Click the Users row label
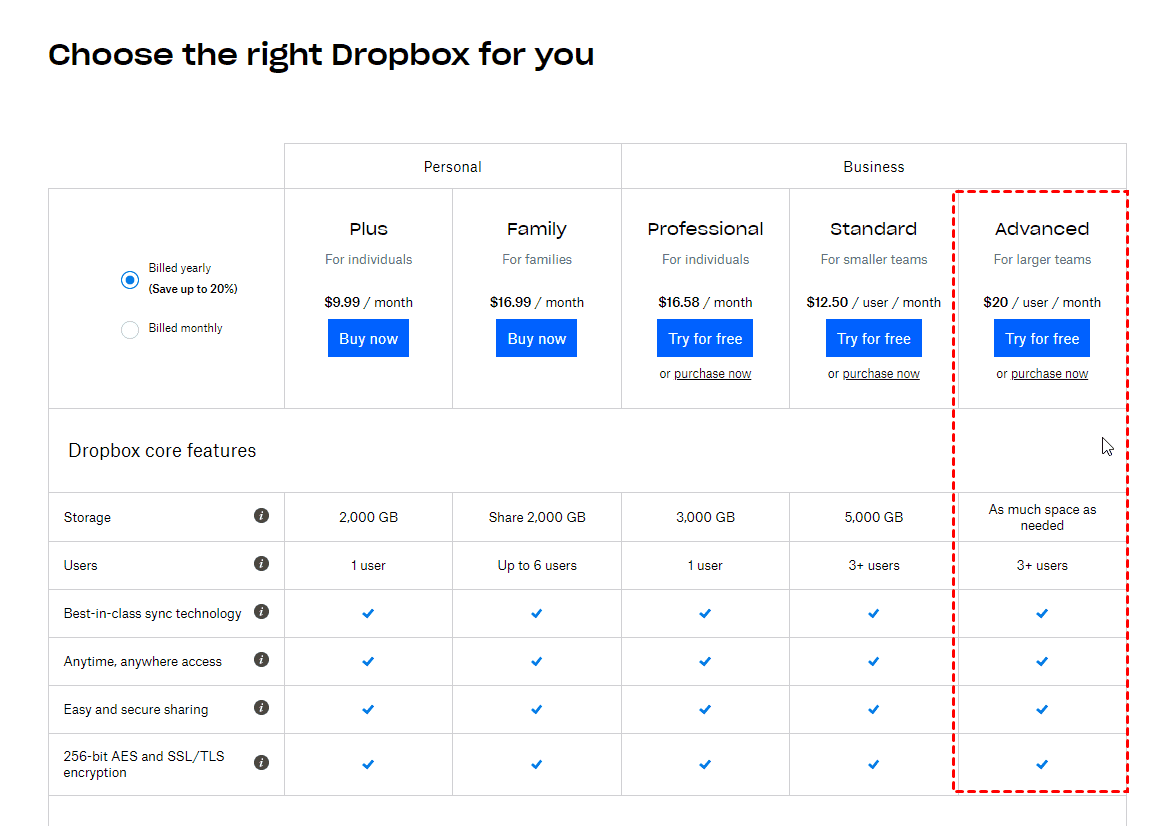Viewport: 1176px width, 826px height. [x=80, y=566]
